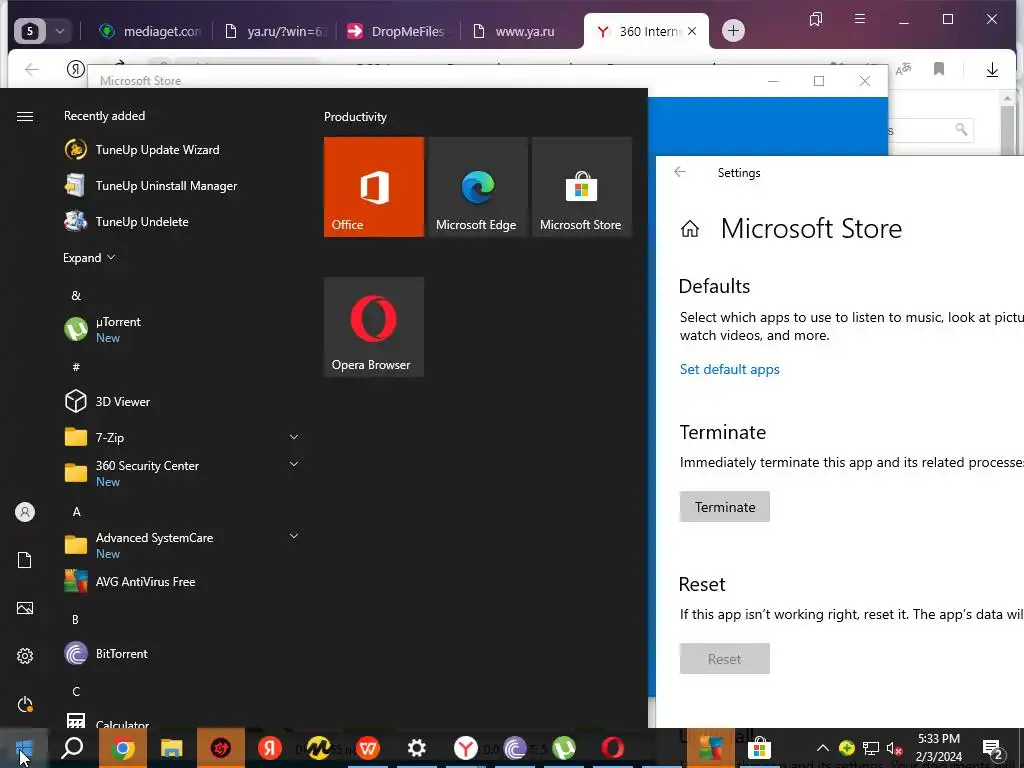Viewport: 1024px width, 768px height.
Task: Click the browser downloads arrow icon
Action: click(992, 69)
